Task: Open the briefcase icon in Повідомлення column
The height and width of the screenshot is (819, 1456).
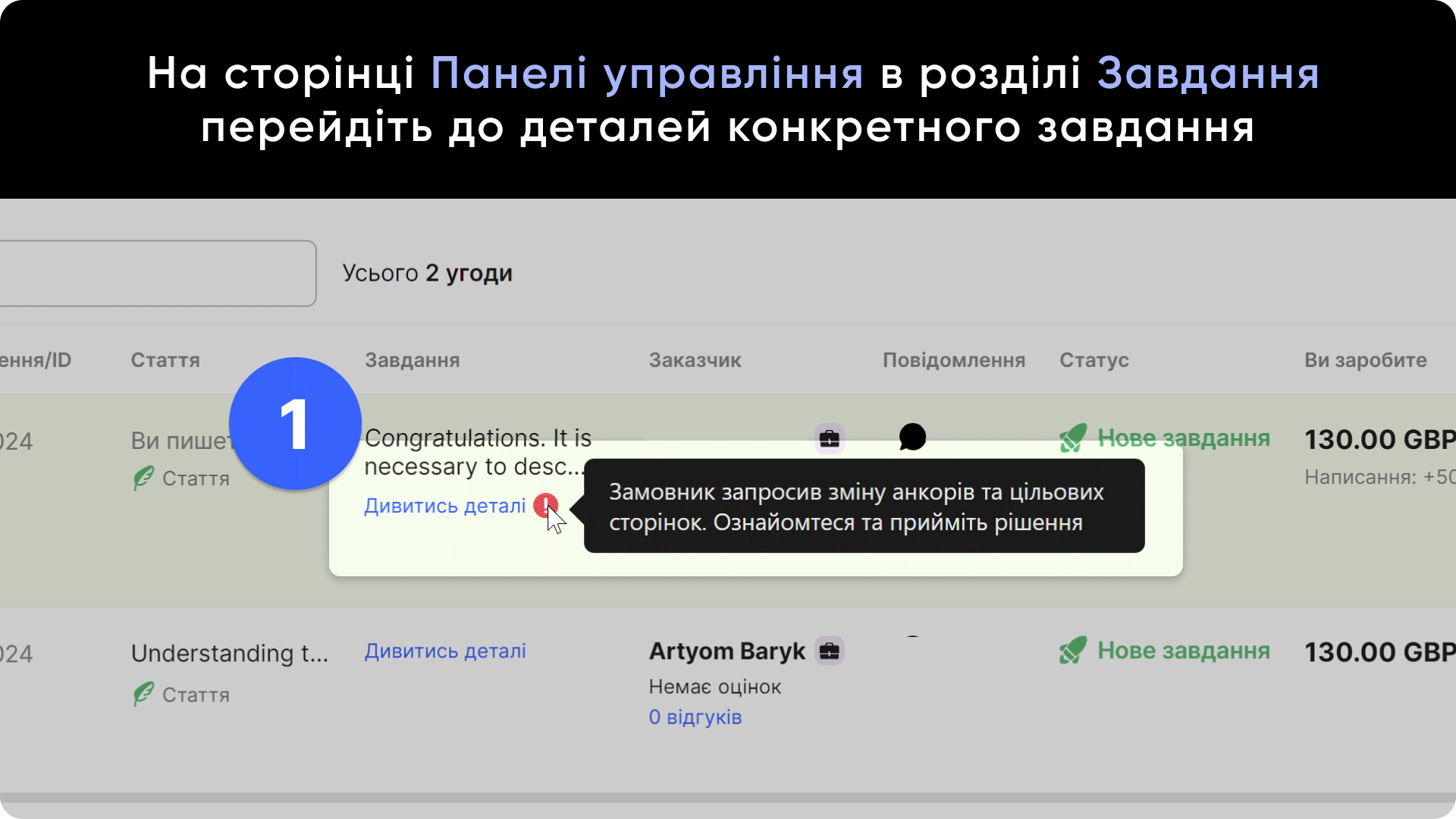Action: [x=829, y=438]
